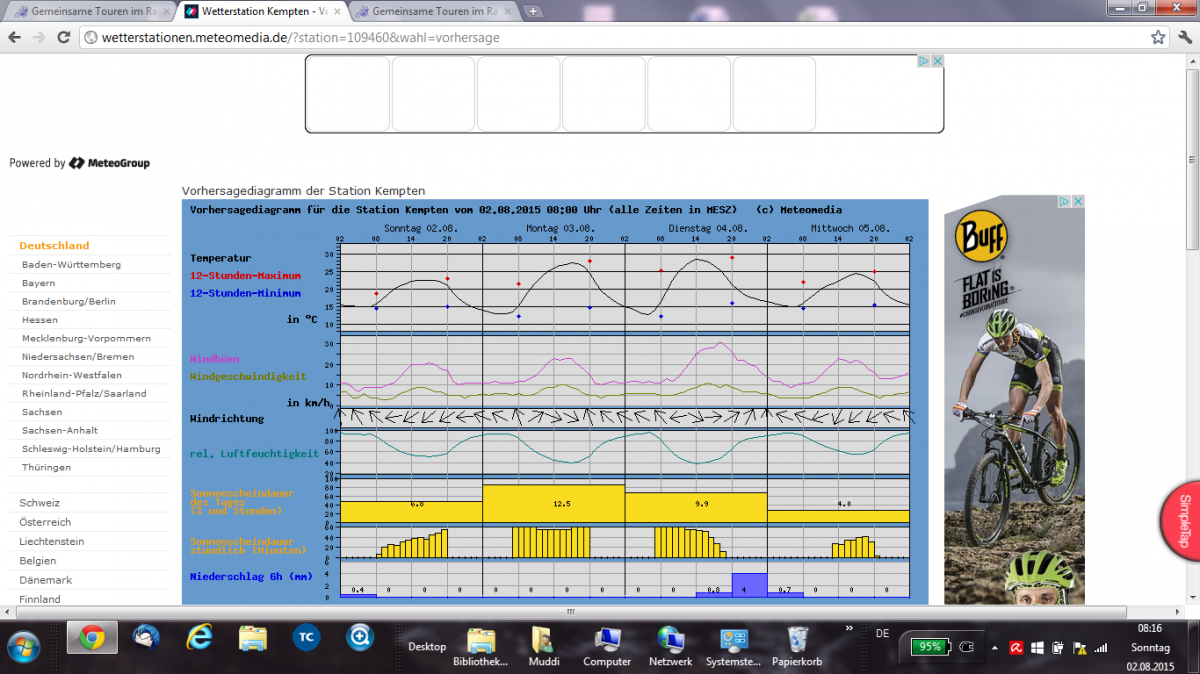Click the browser reload button
Image resolution: width=1200 pixels, height=674 pixels.
[x=63, y=37]
